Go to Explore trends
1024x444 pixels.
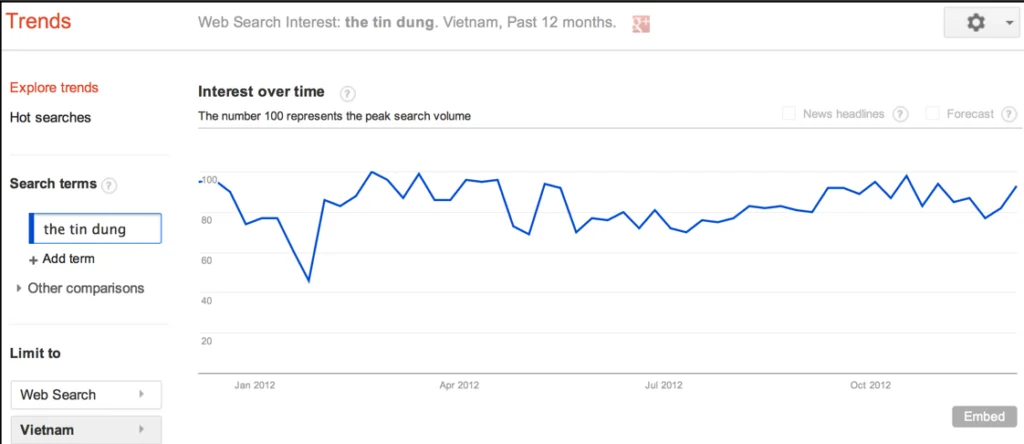coord(54,88)
